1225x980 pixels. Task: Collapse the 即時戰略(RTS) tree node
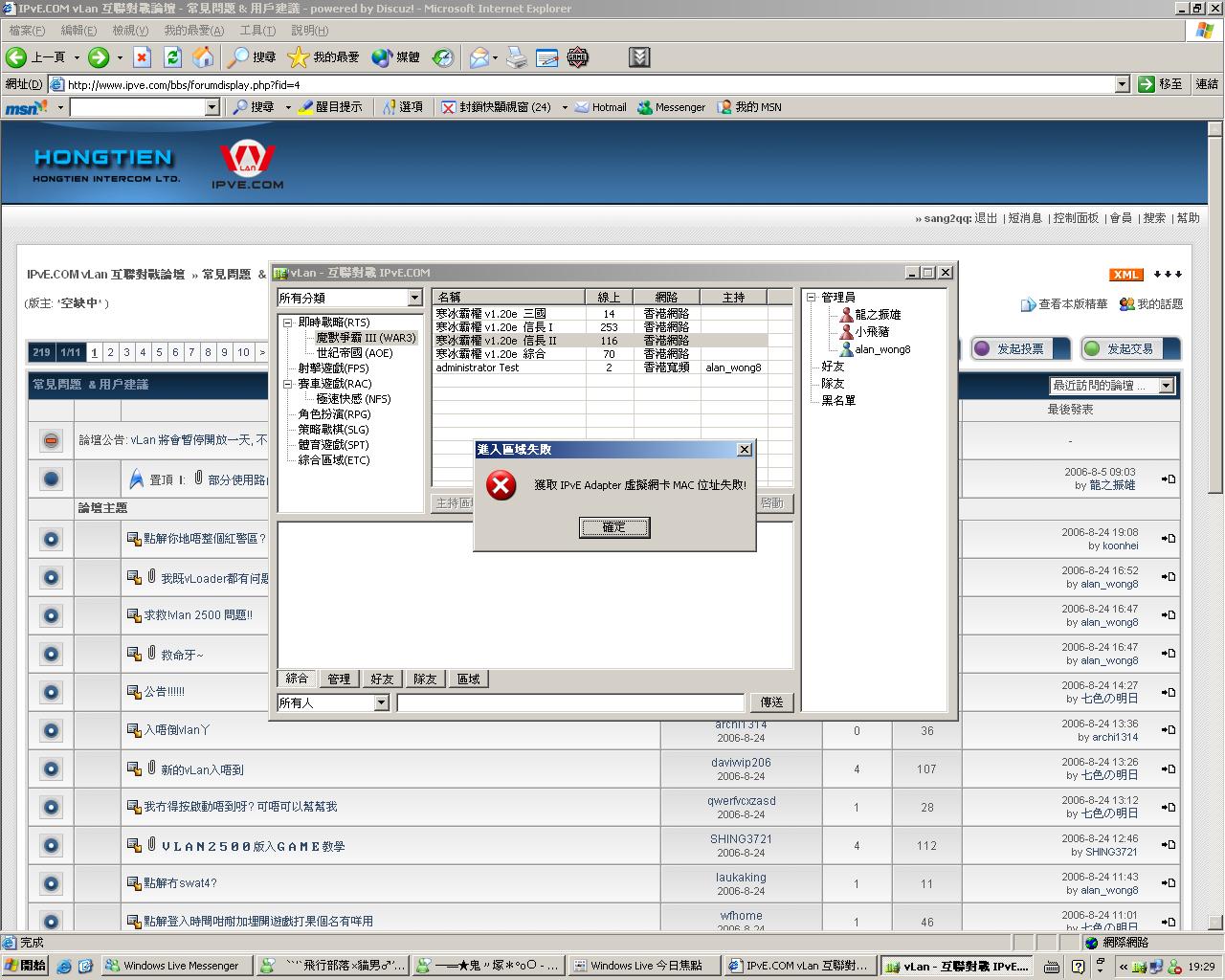pos(287,323)
